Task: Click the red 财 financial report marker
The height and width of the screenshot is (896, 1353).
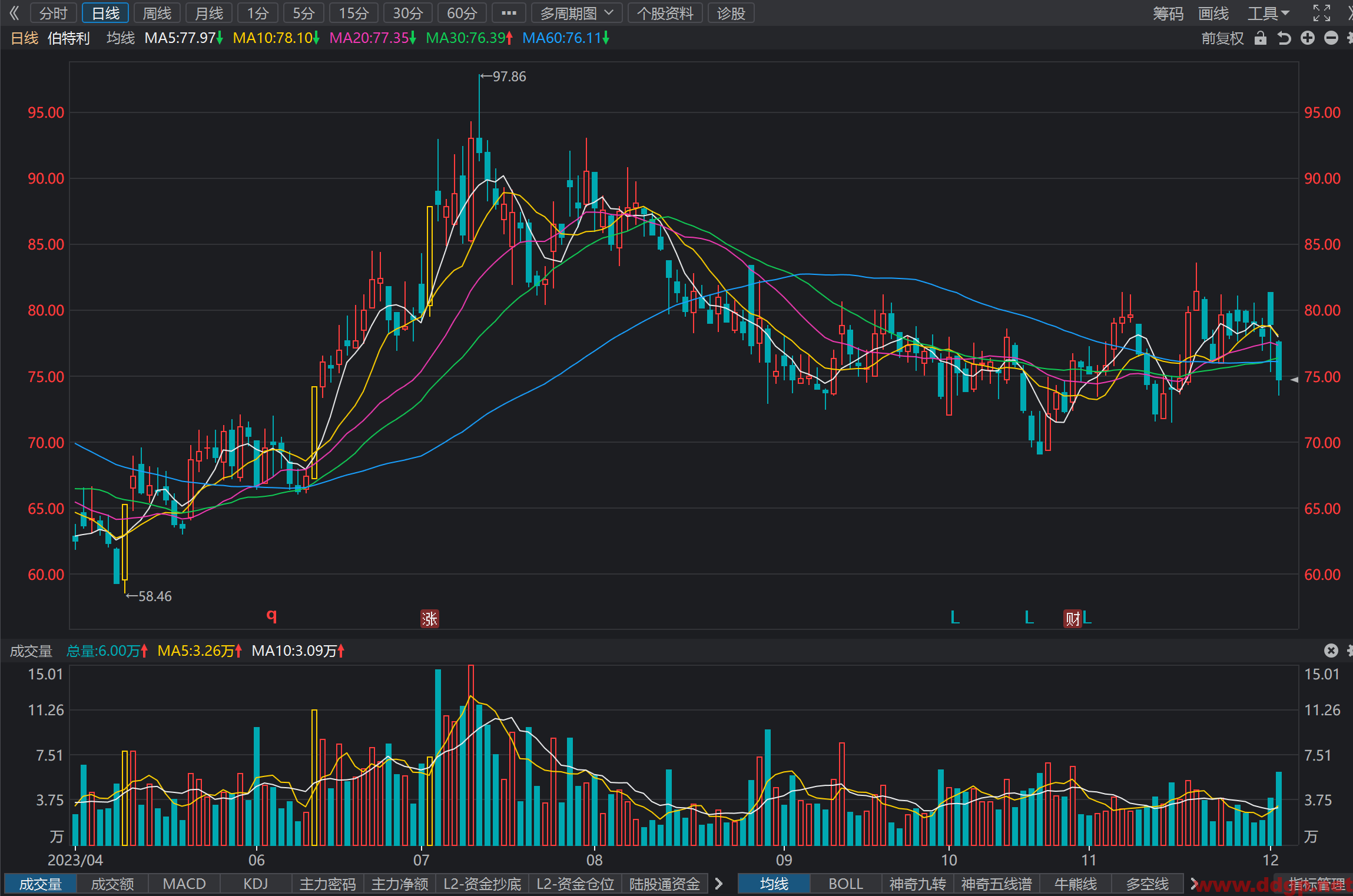Action: point(1073,619)
